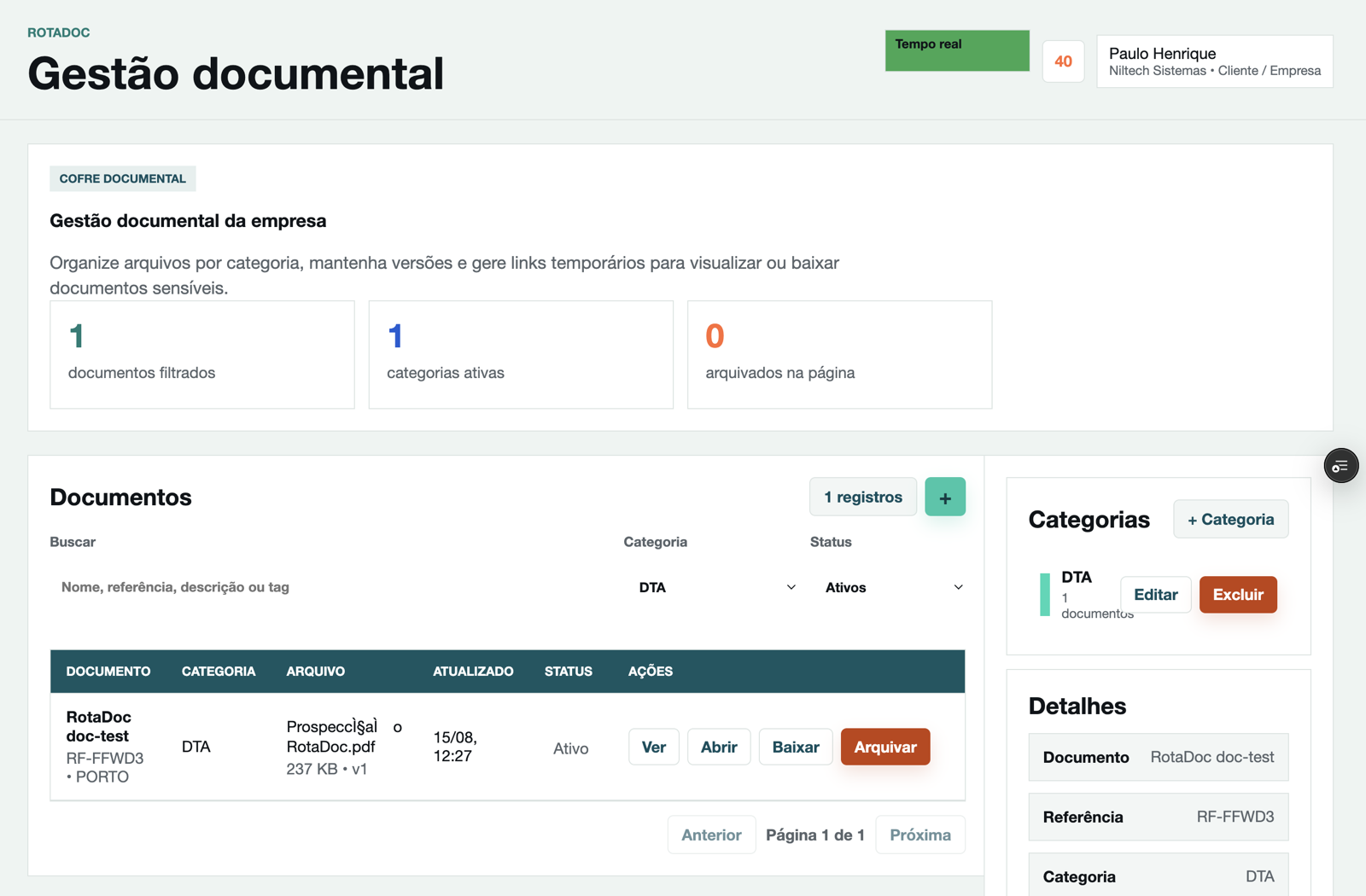The width and height of the screenshot is (1366, 896).
Task: Click the + Categoria button
Action: pos(1231,519)
